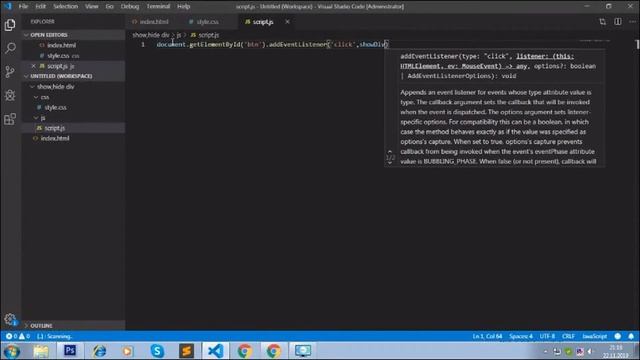Open Sublime Text from the taskbar
Viewport: 640px width, 360px height.
pos(186,351)
